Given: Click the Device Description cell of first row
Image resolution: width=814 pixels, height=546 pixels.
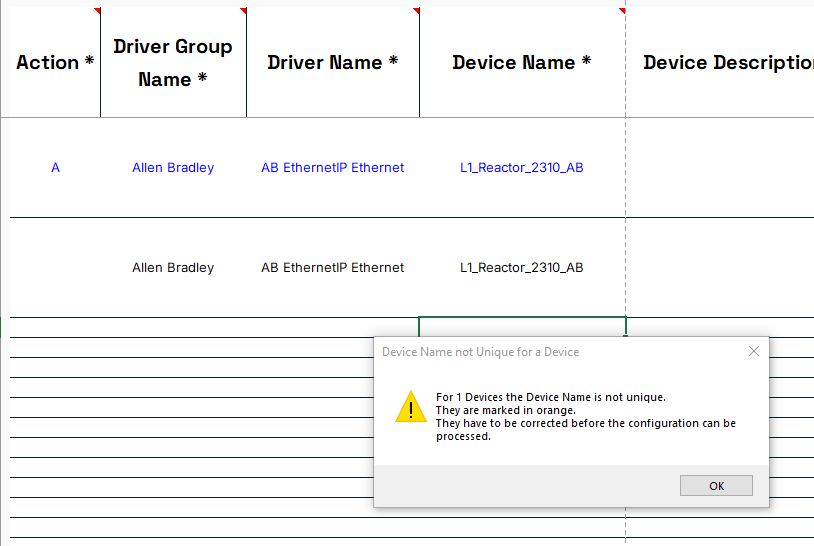Looking at the screenshot, I should coord(720,168).
